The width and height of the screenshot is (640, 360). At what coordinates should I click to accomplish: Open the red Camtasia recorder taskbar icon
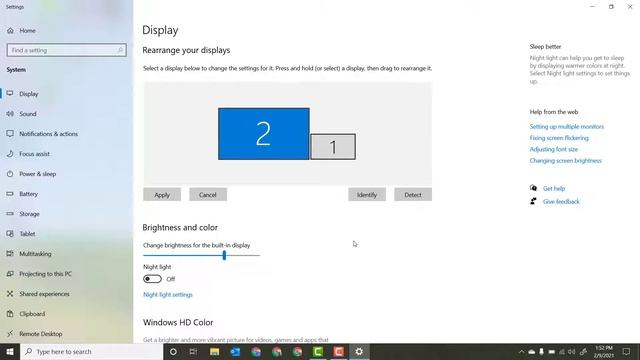click(338, 351)
